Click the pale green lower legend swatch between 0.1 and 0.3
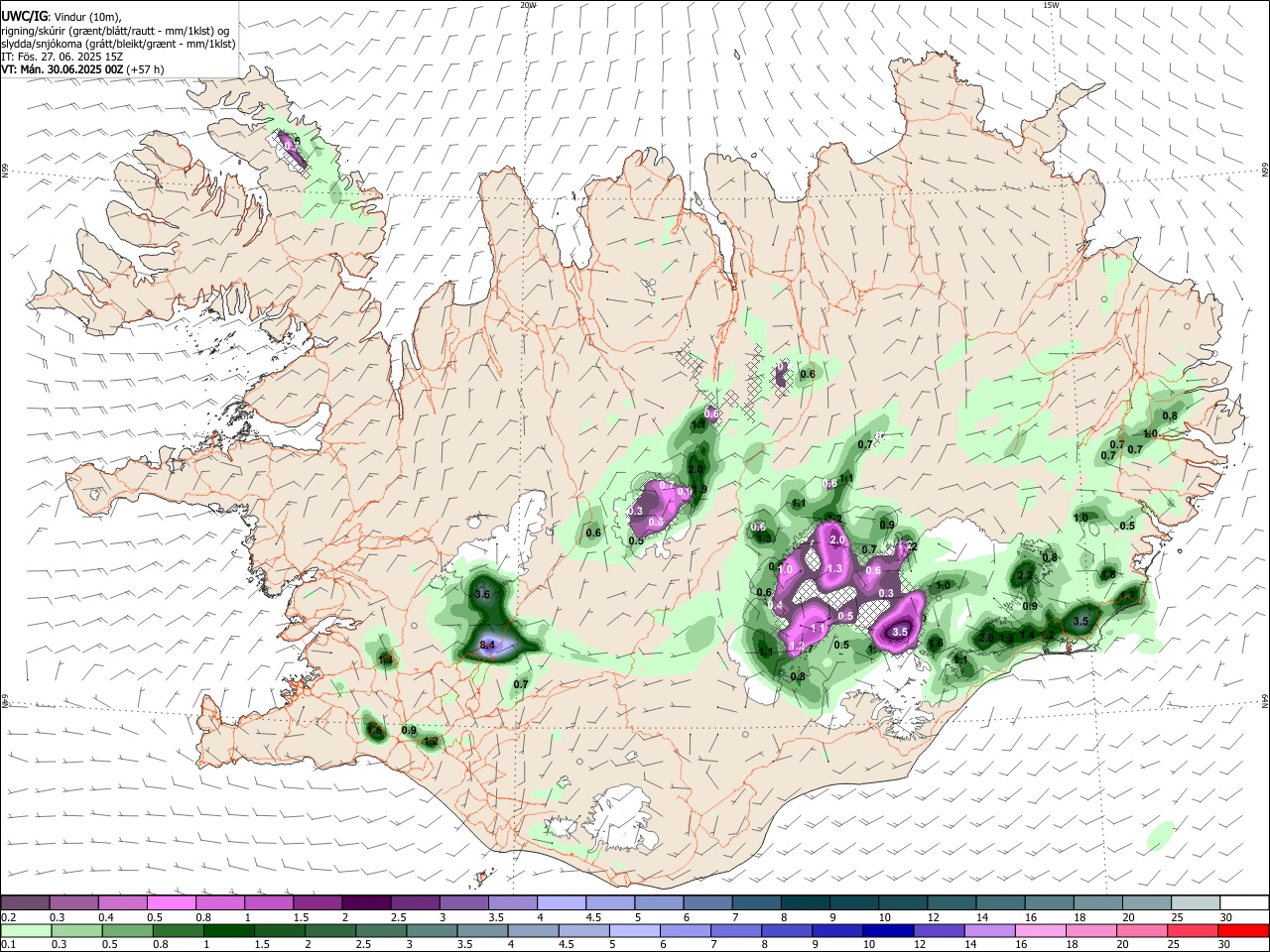The width and height of the screenshot is (1270, 952). [25, 930]
